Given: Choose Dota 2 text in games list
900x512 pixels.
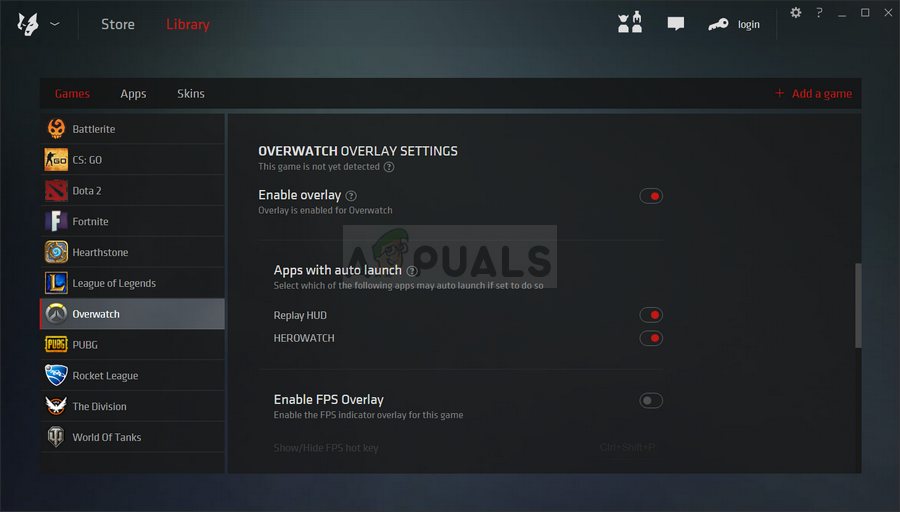Looking at the screenshot, I should (87, 191).
